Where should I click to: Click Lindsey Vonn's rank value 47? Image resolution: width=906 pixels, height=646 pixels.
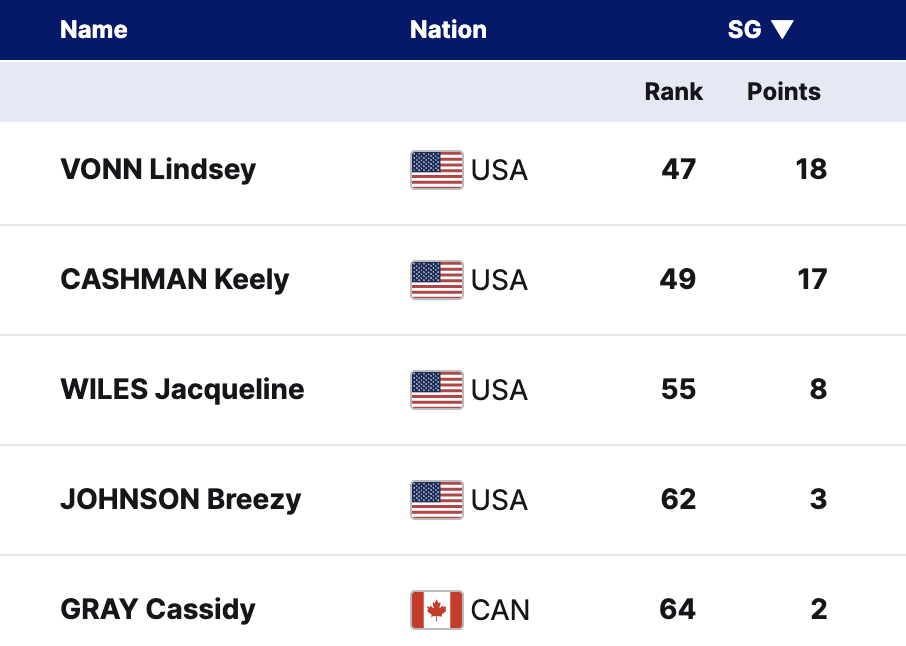coord(678,169)
